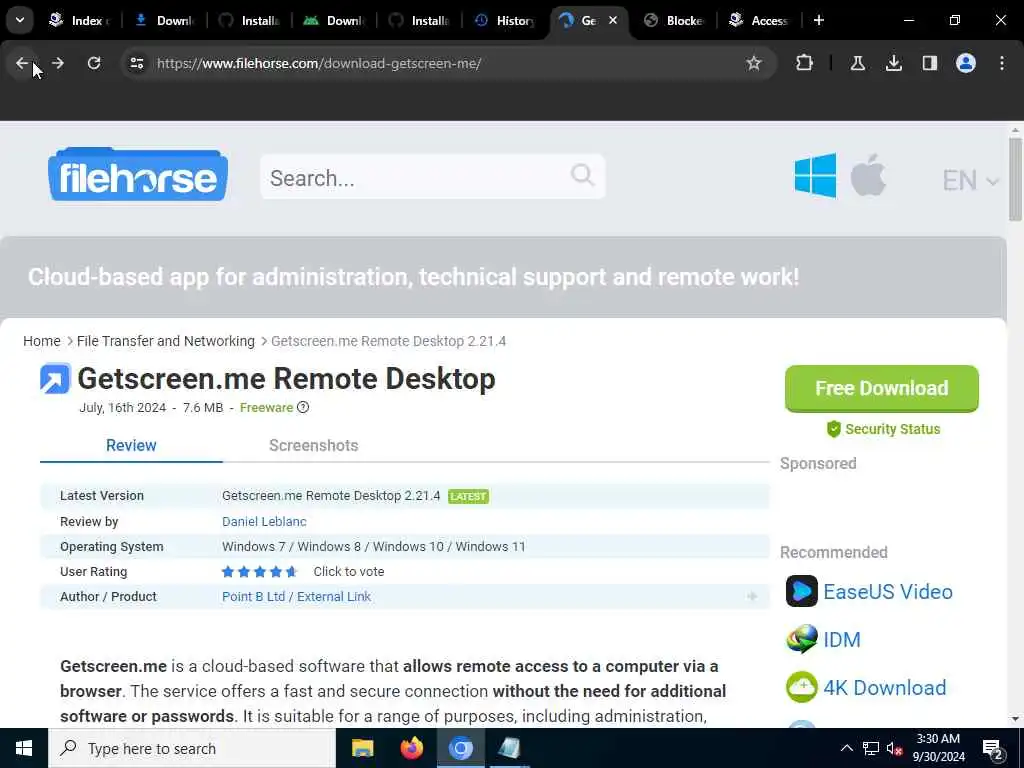Image resolution: width=1024 pixels, height=768 pixels.
Task: Switch to the Index browser tab
Action: pos(78,20)
